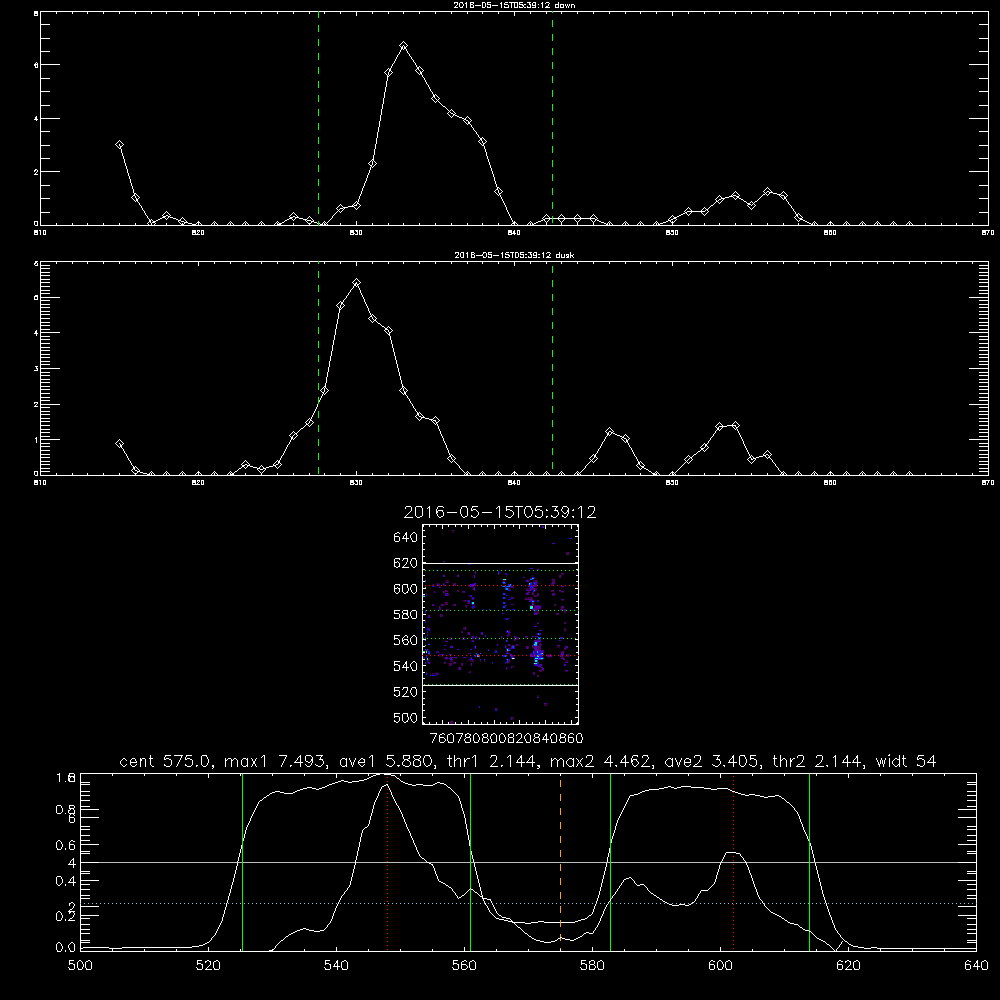Click the timestamp title above the heatmap image
The image size is (1000, 1000).
500,512
